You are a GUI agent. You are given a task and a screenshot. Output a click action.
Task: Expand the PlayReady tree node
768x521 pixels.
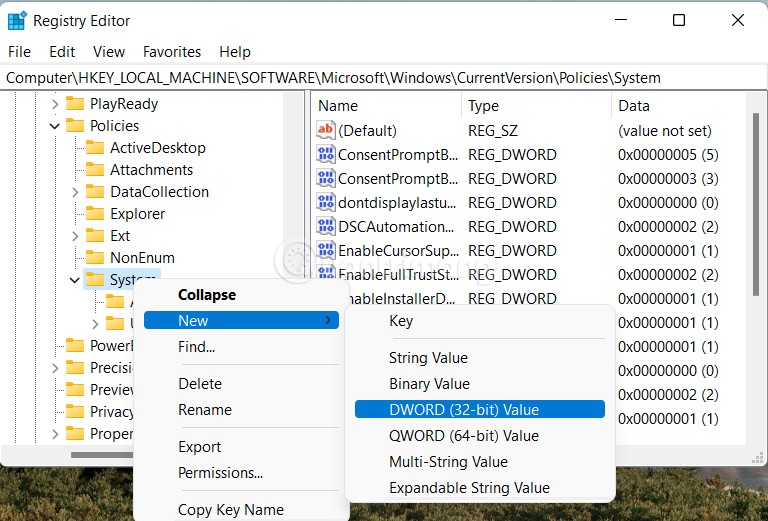tap(55, 104)
